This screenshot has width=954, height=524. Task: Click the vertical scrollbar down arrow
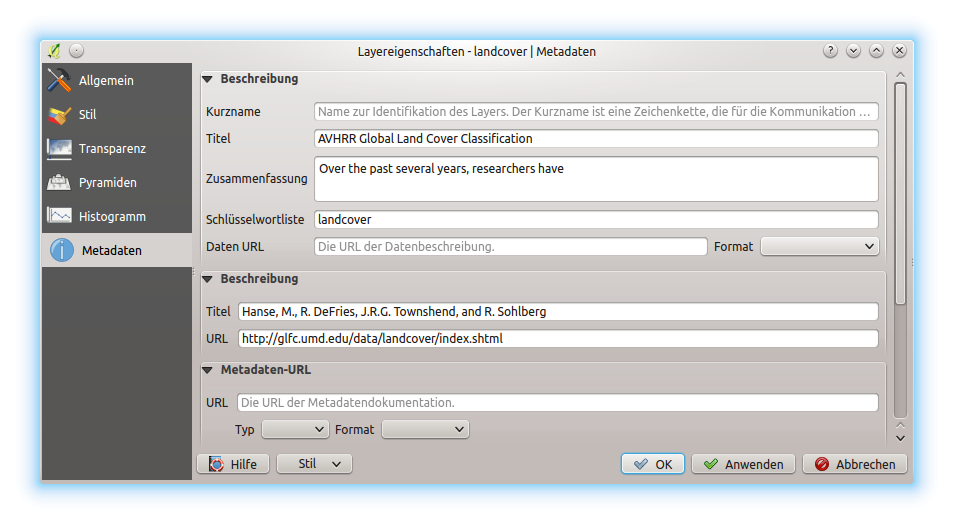(x=900, y=437)
